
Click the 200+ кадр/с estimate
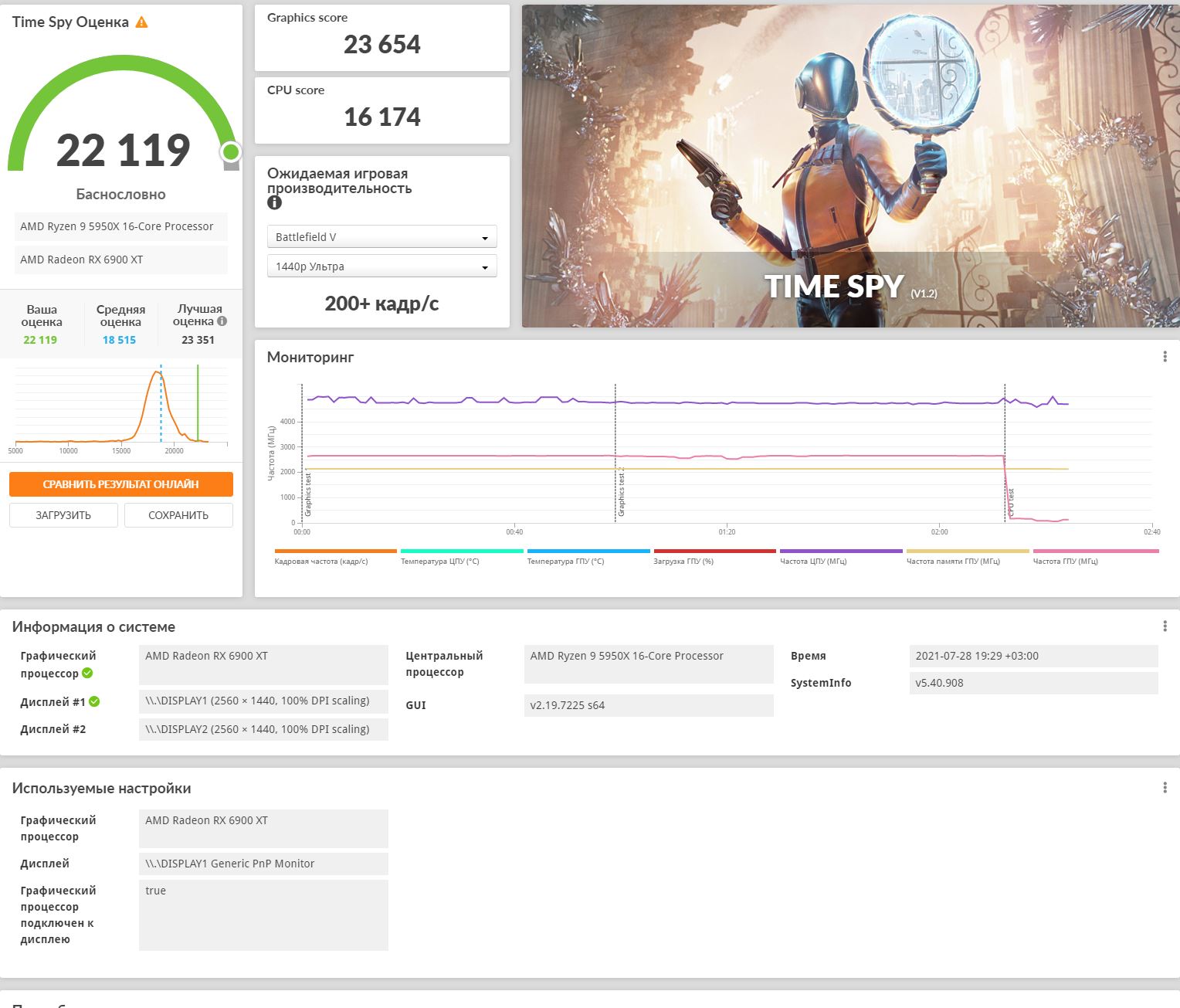381,304
